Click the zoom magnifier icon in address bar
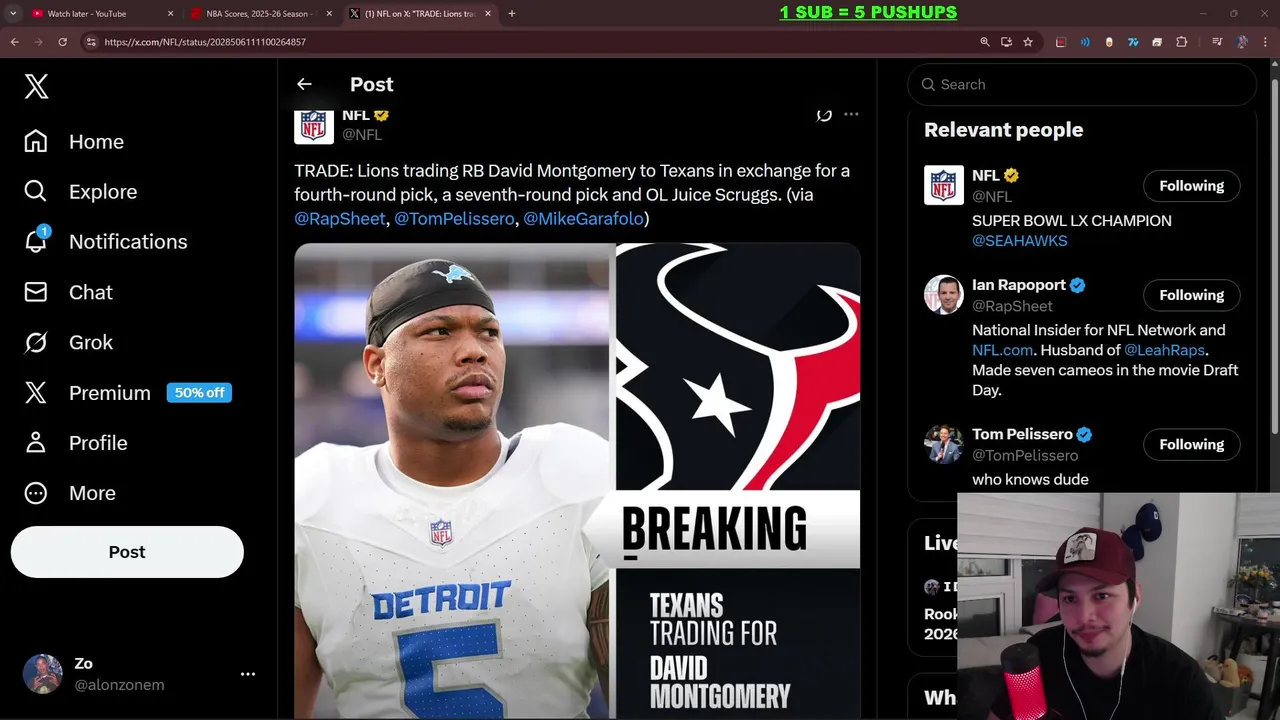Screen dimensions: 1280x720 click(985, 42)
